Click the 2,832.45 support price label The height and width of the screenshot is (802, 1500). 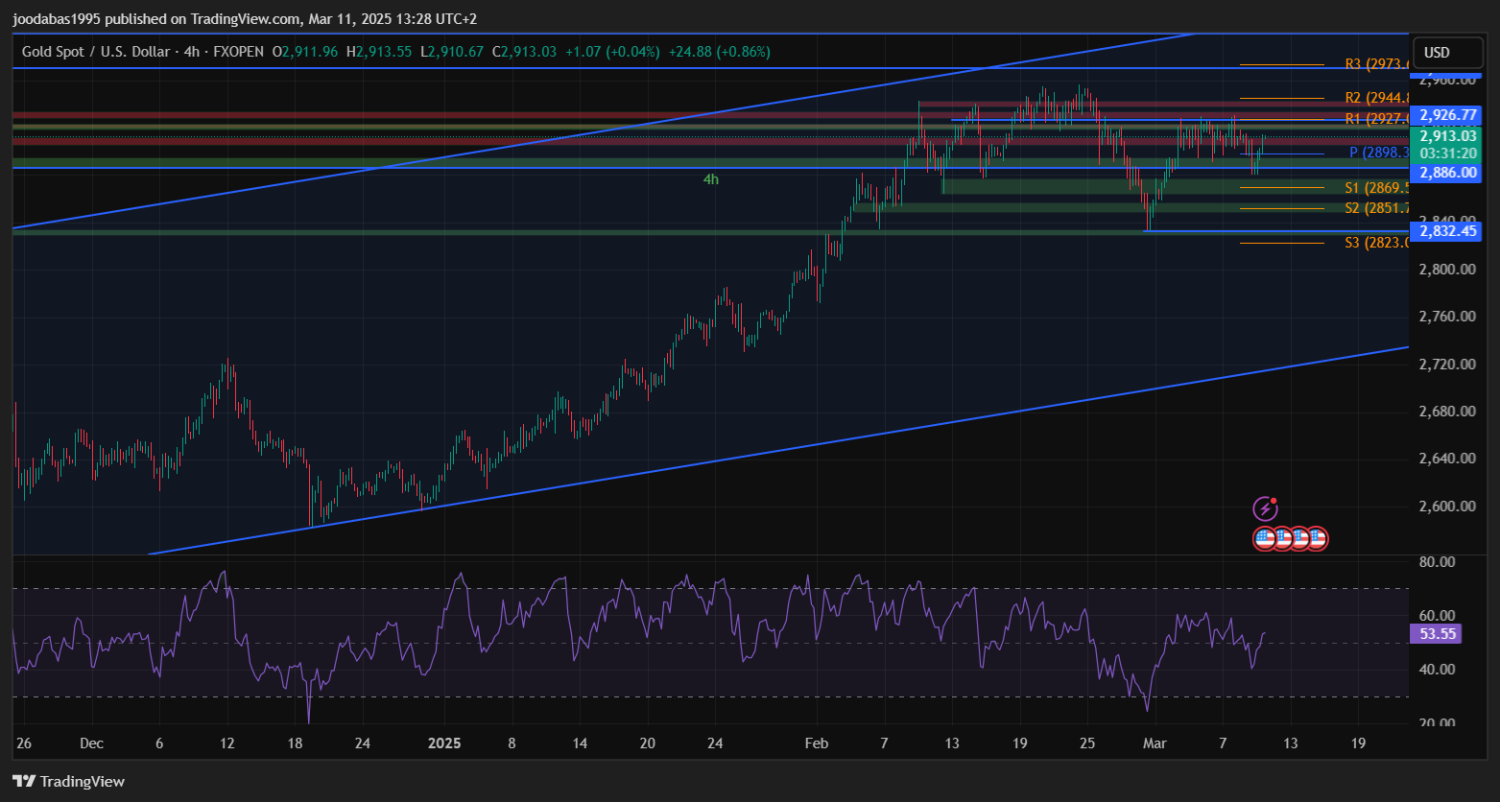coord(1447,231)
